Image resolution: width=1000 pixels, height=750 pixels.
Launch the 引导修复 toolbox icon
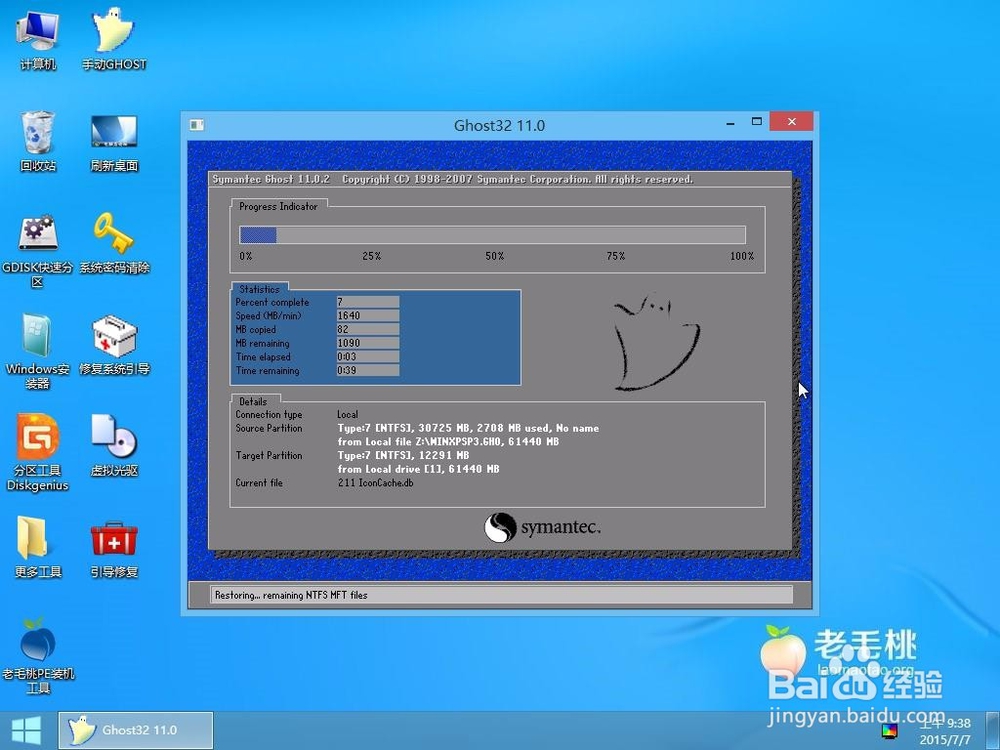114,549
